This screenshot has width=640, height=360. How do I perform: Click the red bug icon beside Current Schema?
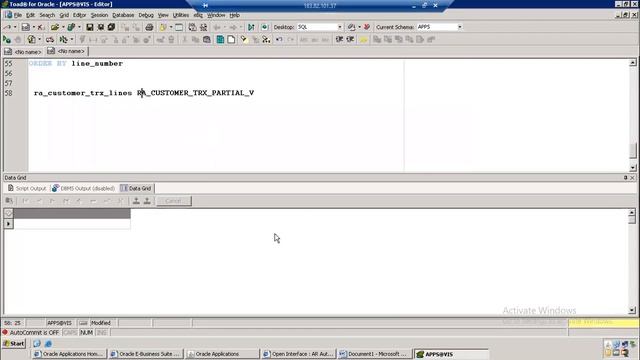point(367,27)
